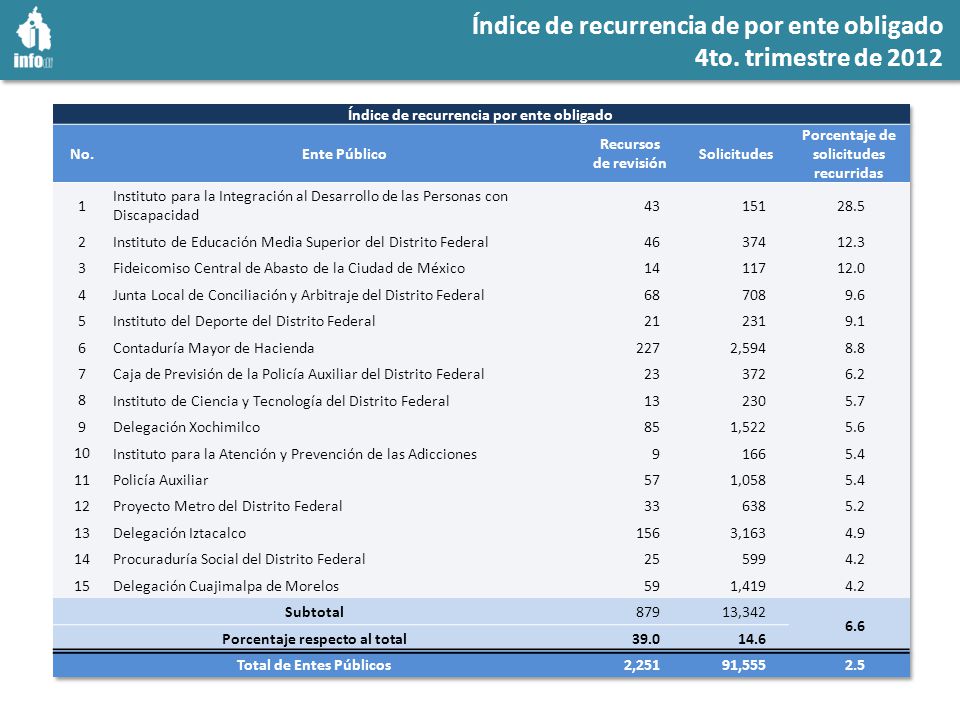Select solicitudes value 117
Image resolution: width=960 pixels, height=720 pixels.
point(754,268)
